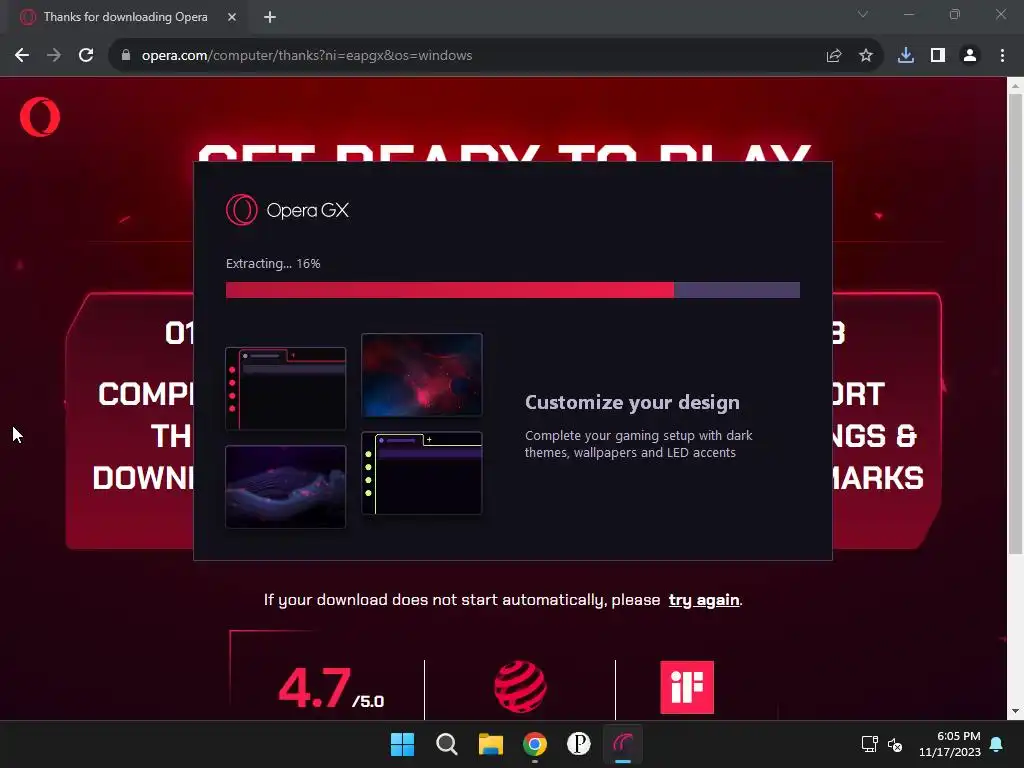Click the browser forward arrow
The image size is (1024, 768).
pyautogui.click(x=54, y=56)
